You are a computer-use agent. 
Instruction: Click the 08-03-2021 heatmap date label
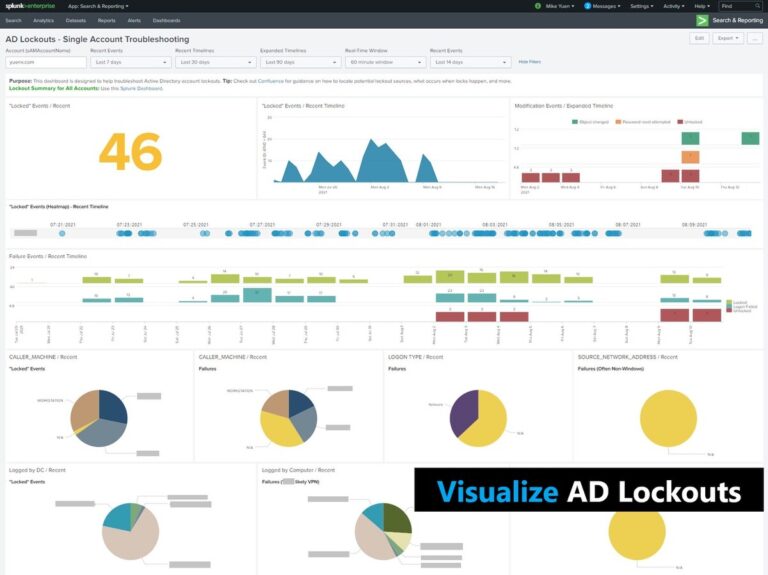click(495, 224)
